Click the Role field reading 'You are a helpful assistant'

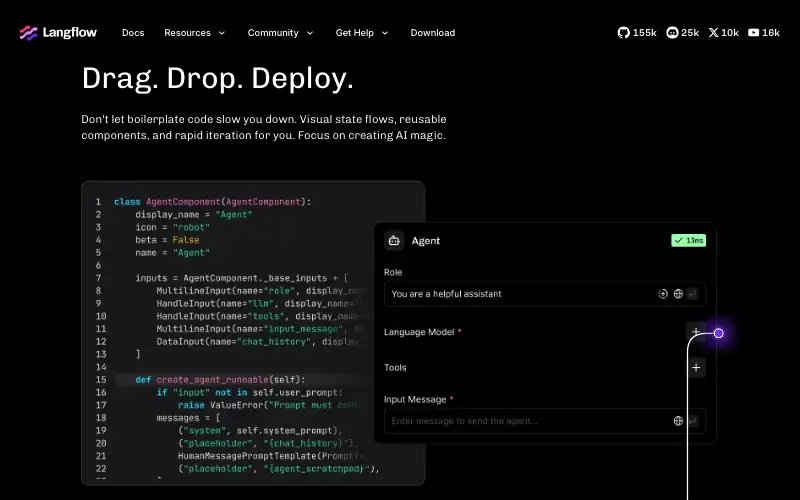[x=545, y=294]
